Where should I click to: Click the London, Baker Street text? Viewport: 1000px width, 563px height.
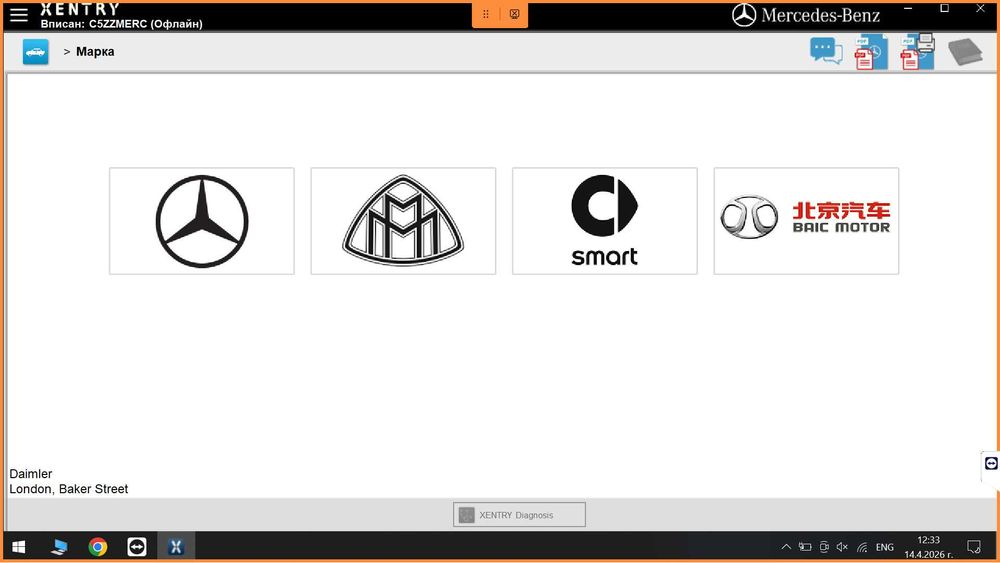69,489
